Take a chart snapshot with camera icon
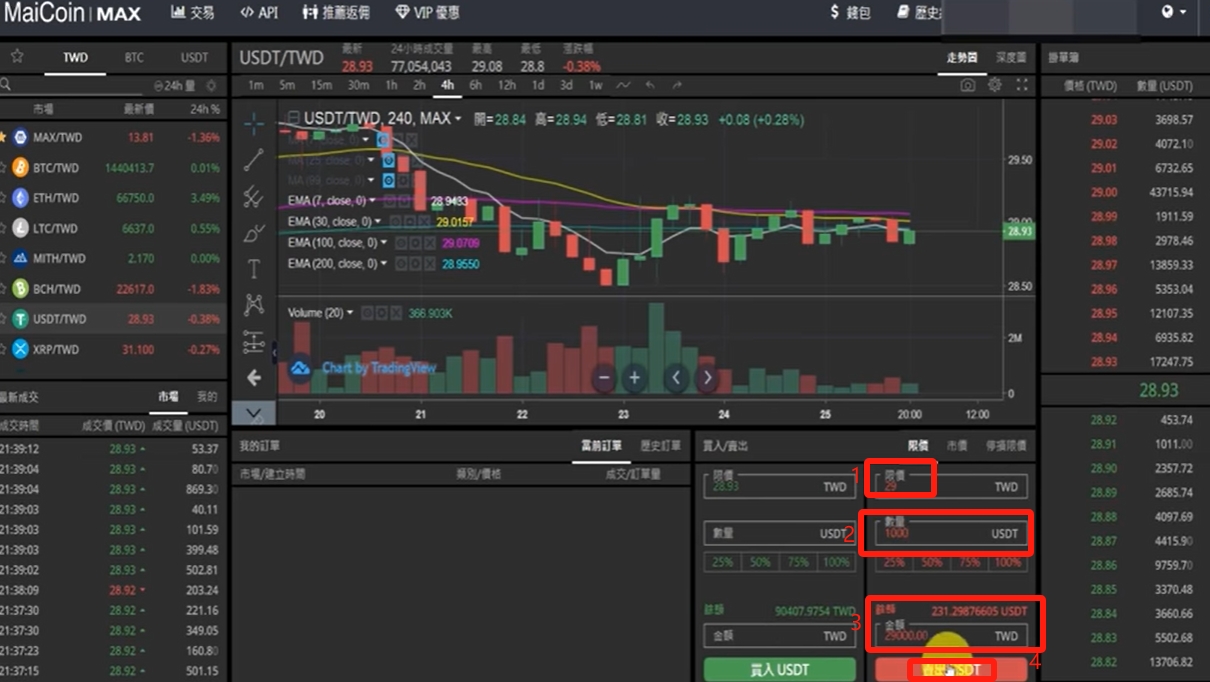 [x=967, y=86]
